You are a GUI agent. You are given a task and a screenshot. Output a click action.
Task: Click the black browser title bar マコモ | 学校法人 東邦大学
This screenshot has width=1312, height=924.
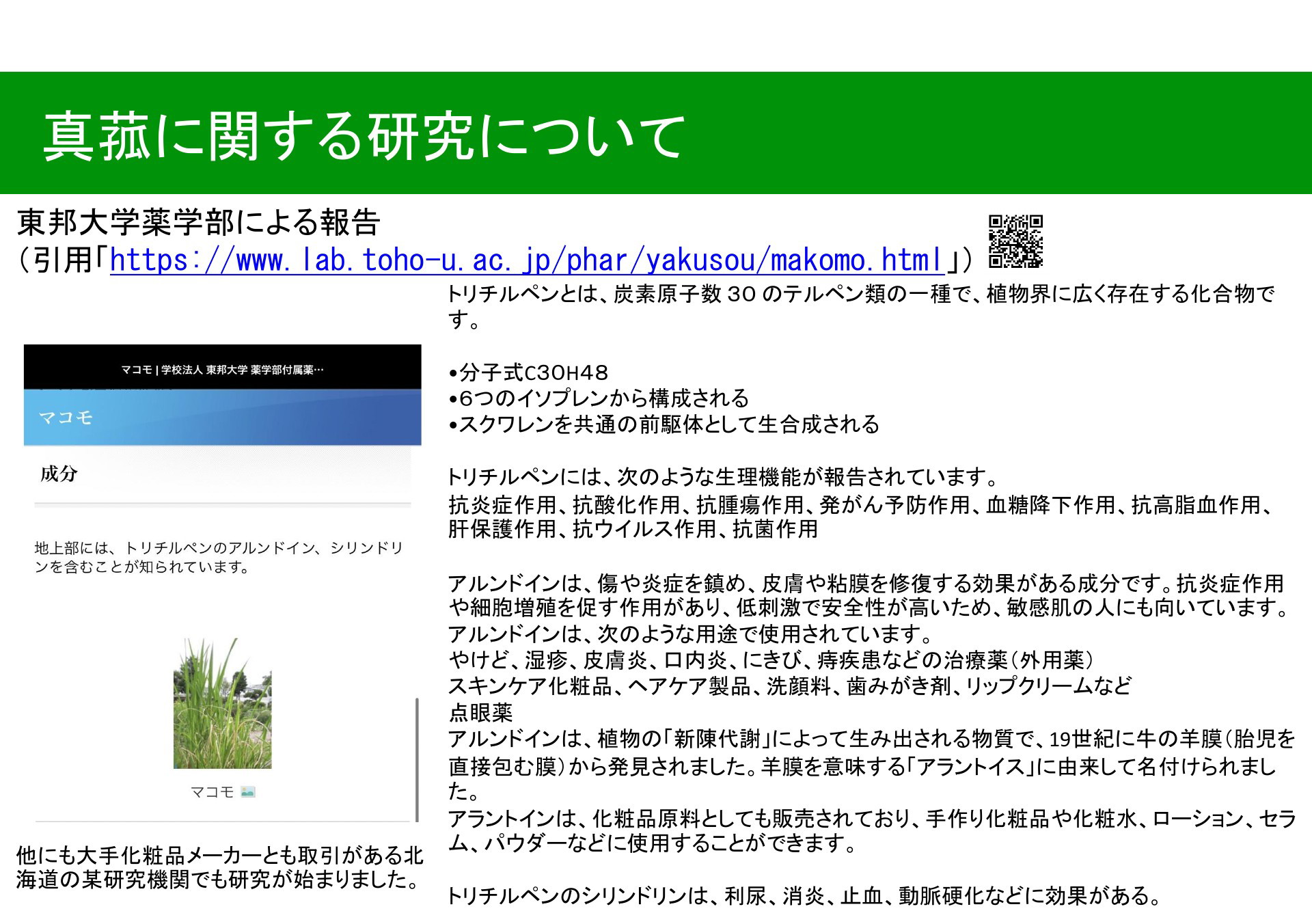[223, 367]
